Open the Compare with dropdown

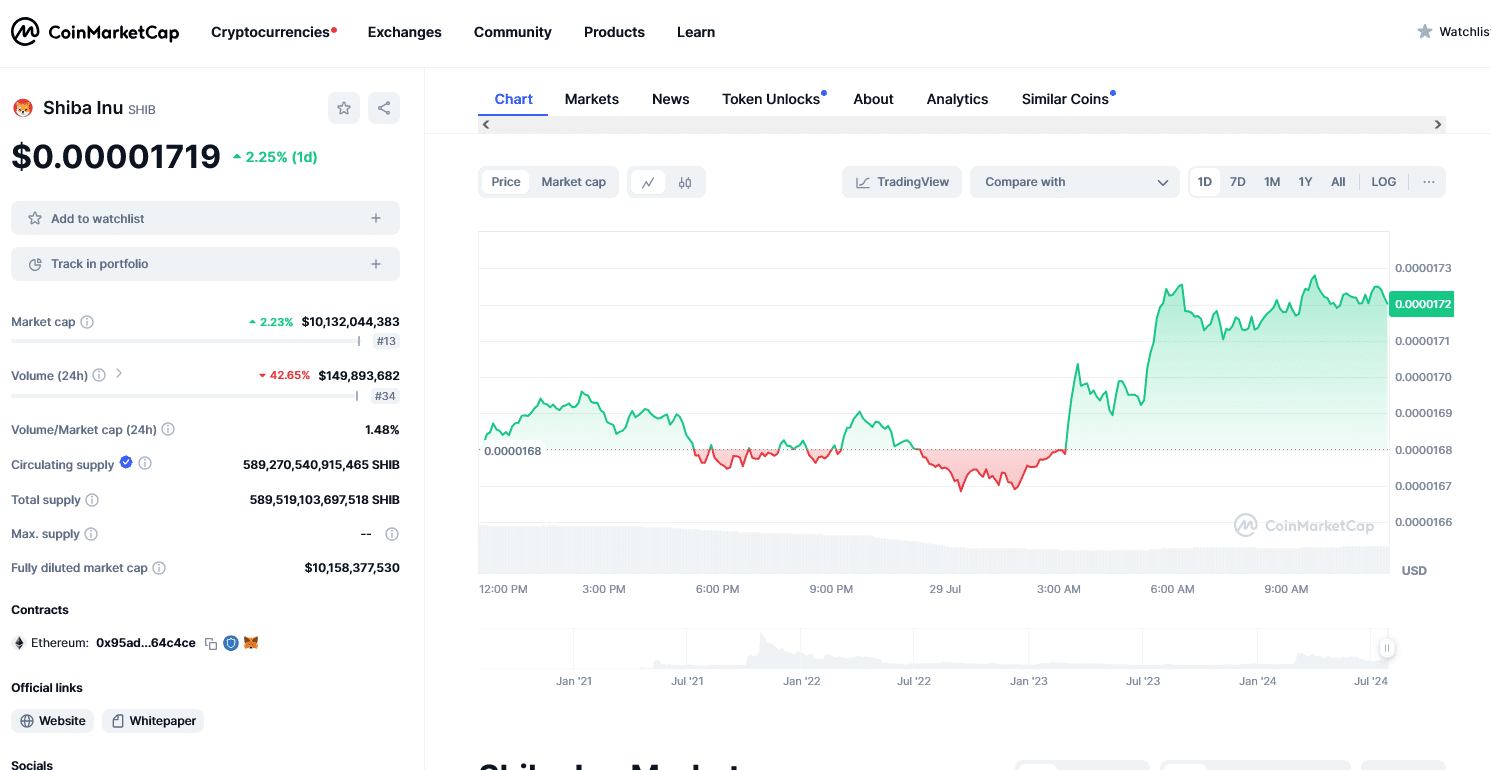point(1075,182)
